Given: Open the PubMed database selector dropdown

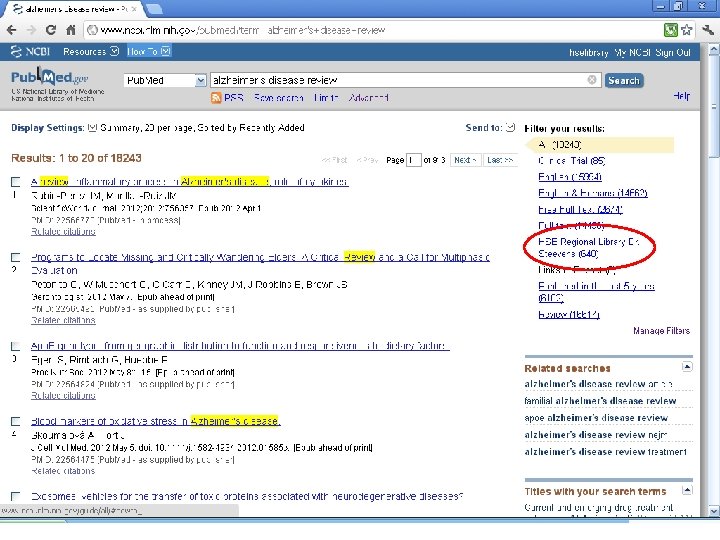Looking at the screenshot, I should [x=165, y=80].
